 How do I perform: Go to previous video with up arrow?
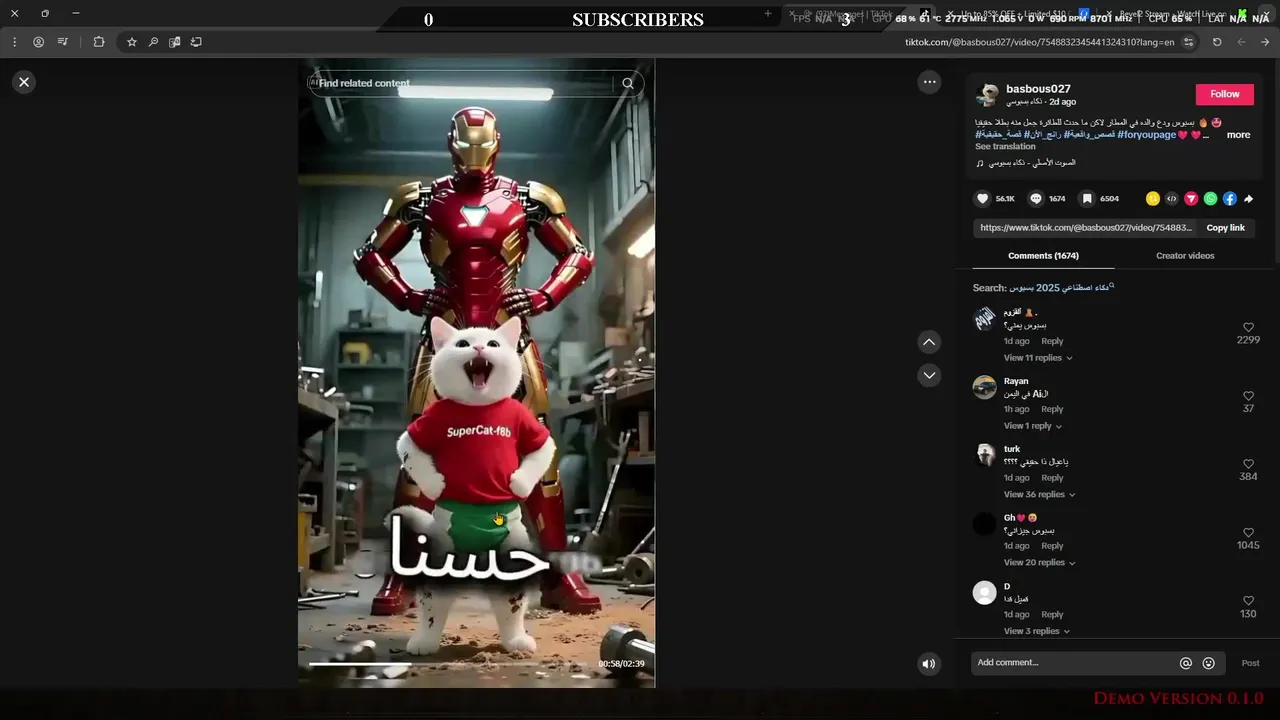point(929,342)
